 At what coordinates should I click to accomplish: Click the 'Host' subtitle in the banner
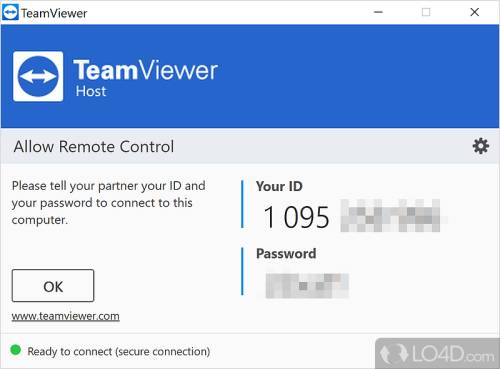coord(91,91)
